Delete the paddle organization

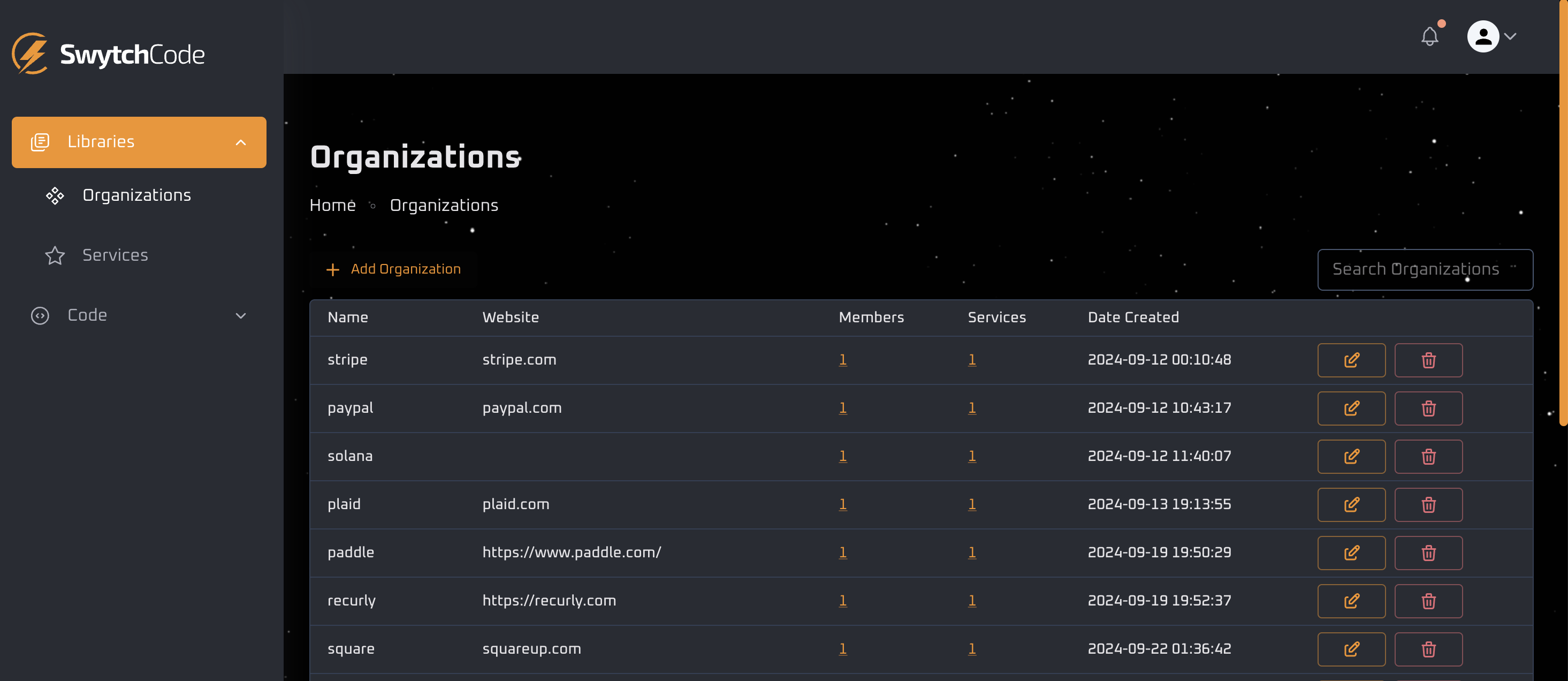tap(1428, 553)
